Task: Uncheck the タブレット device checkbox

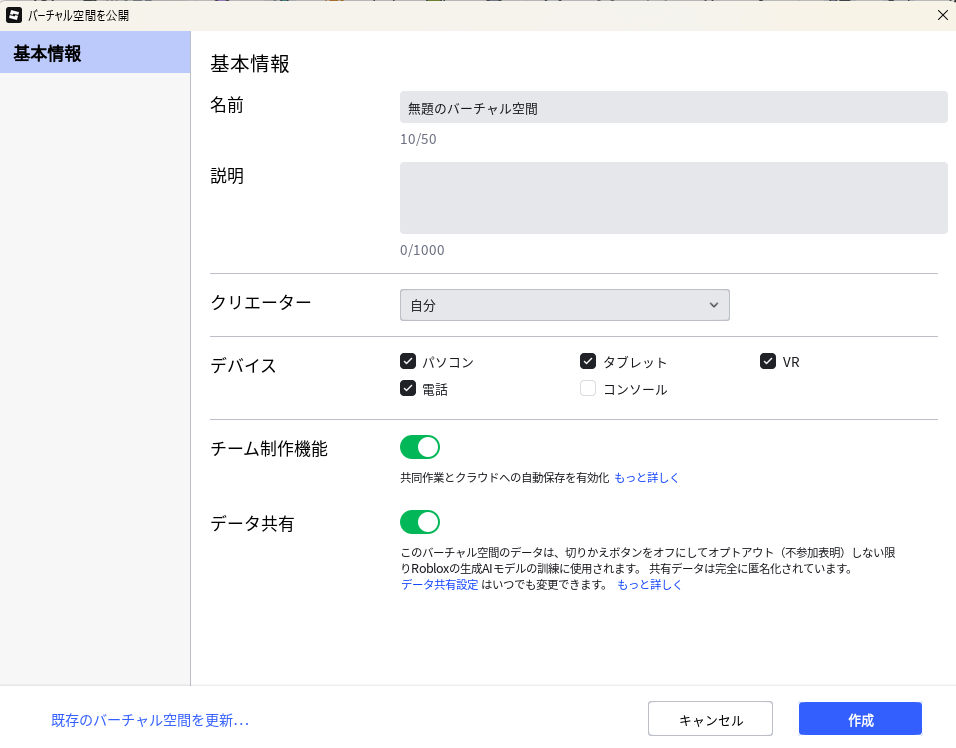Action: coord(588,361)
